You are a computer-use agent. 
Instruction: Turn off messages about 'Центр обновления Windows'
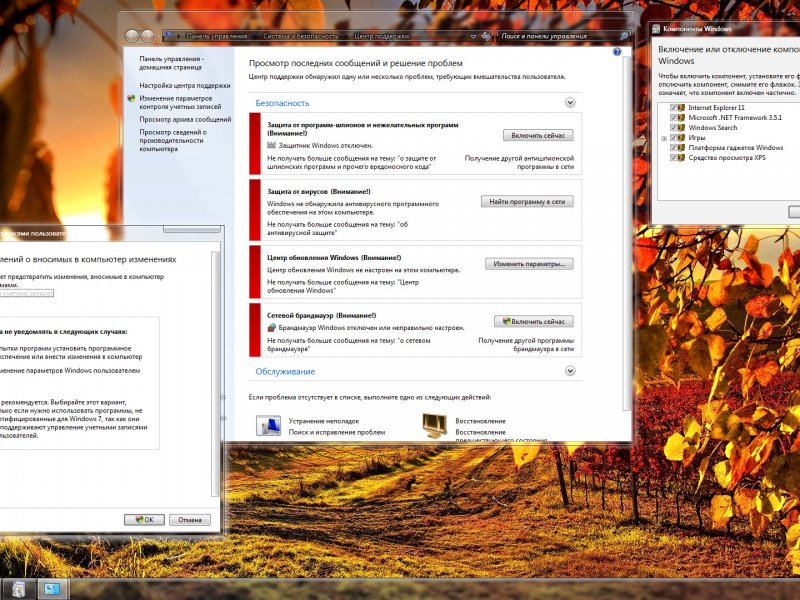point(343,286)
